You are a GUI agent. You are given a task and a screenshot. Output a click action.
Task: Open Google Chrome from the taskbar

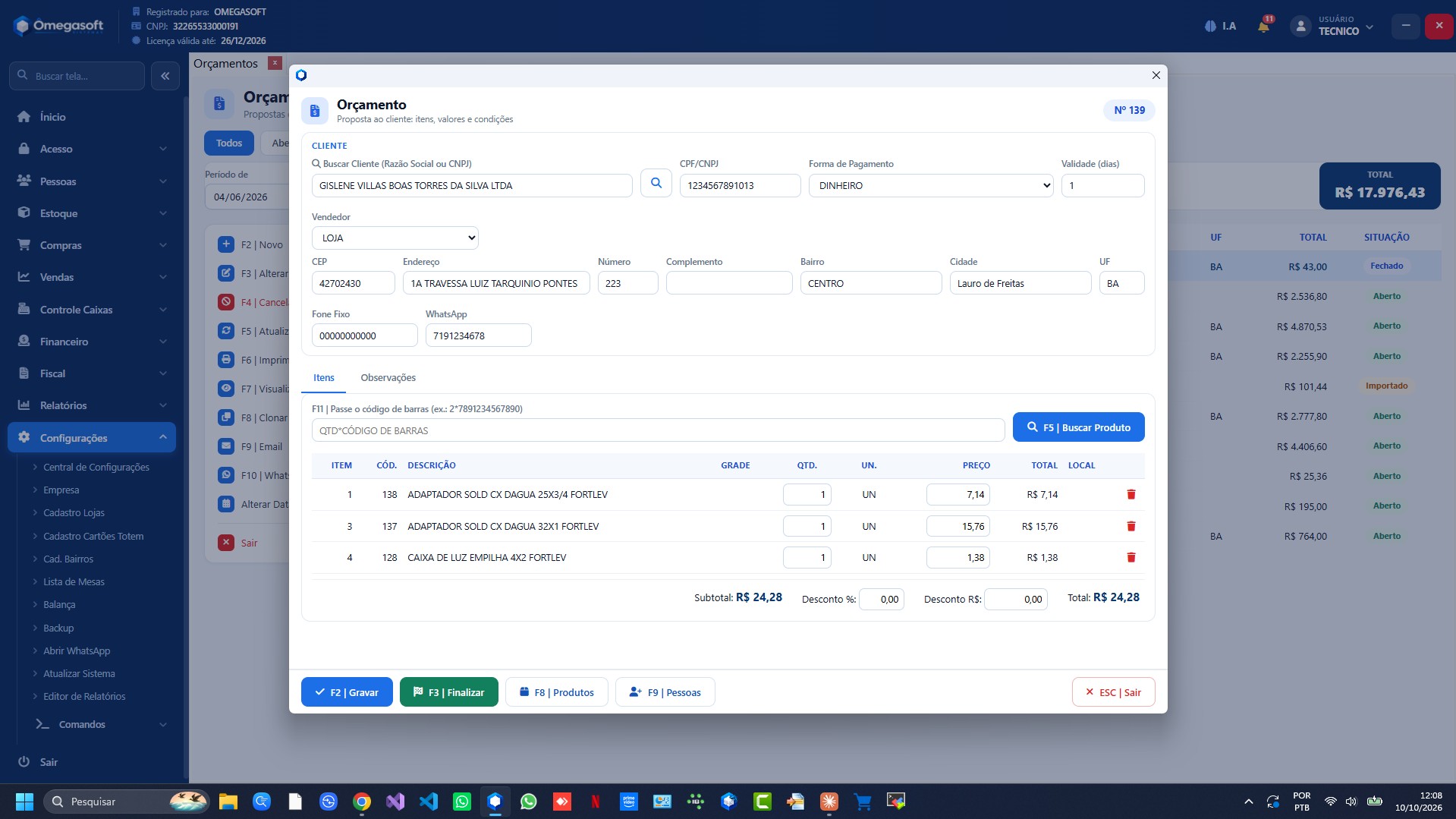[x=362, y=802]
